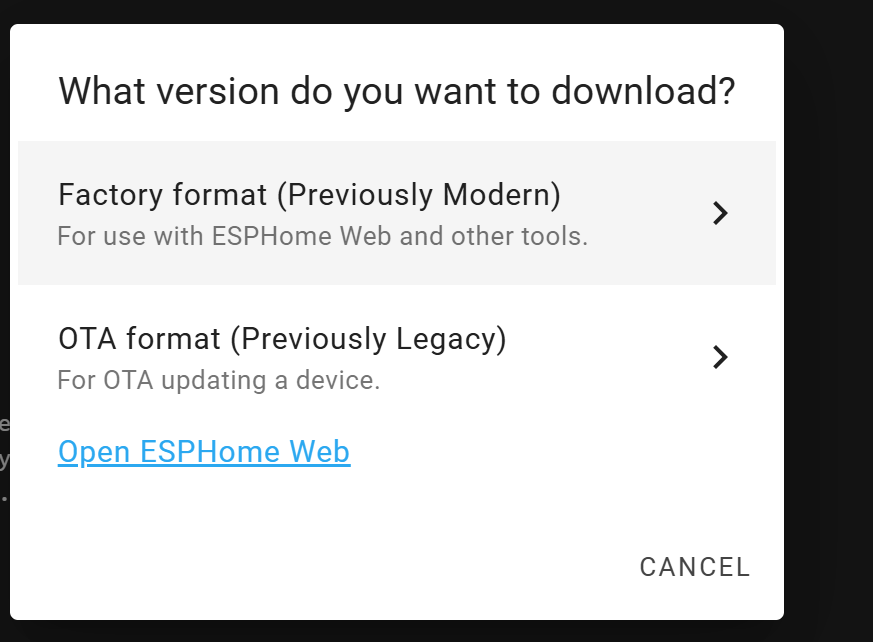Viewport: 873px width, 642px height.
Task: Follow the blue underlined ESPHome Web hyperlink
Action: (204, 452)
